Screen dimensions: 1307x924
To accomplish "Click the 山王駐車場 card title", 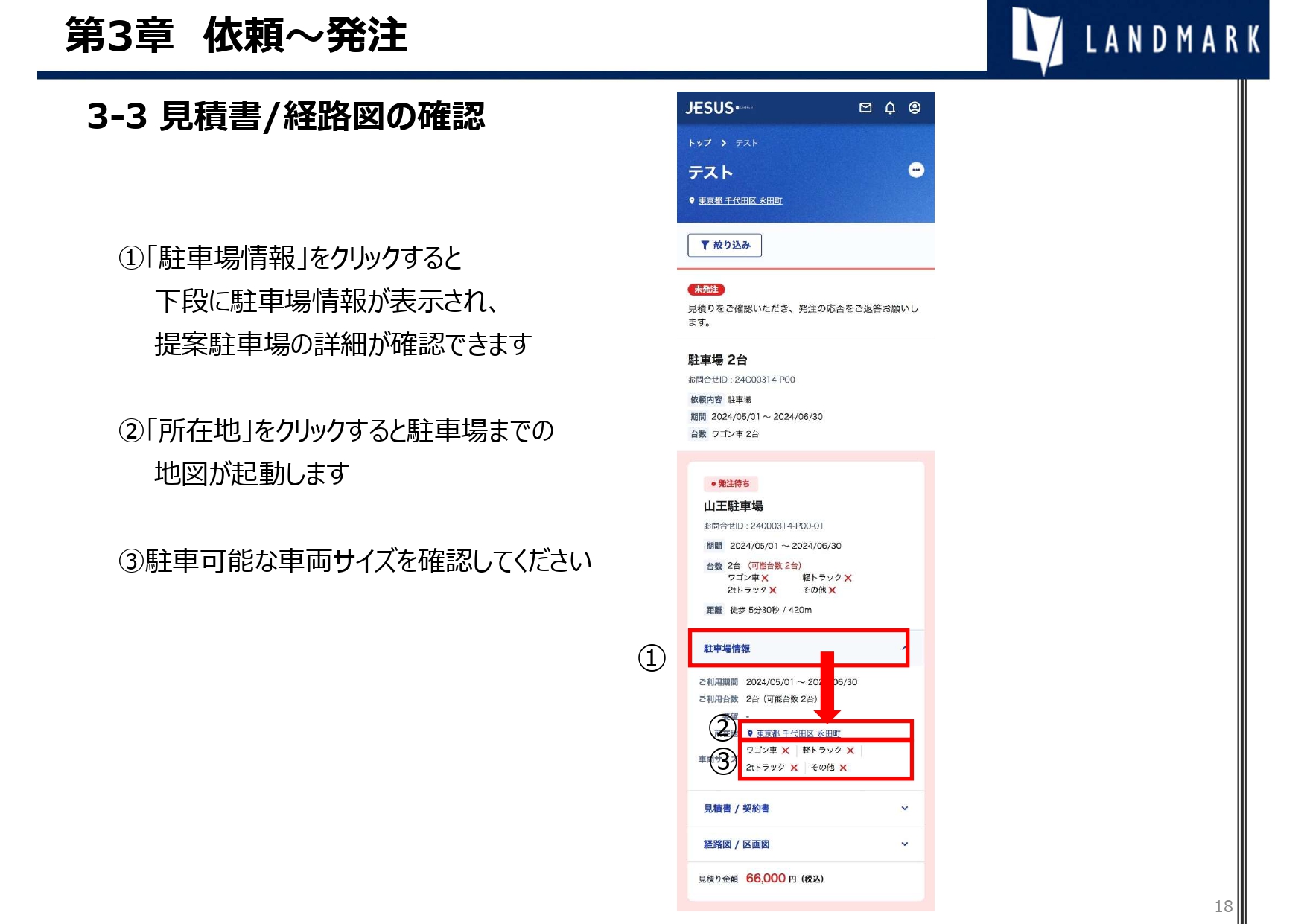I will point(734,506).
